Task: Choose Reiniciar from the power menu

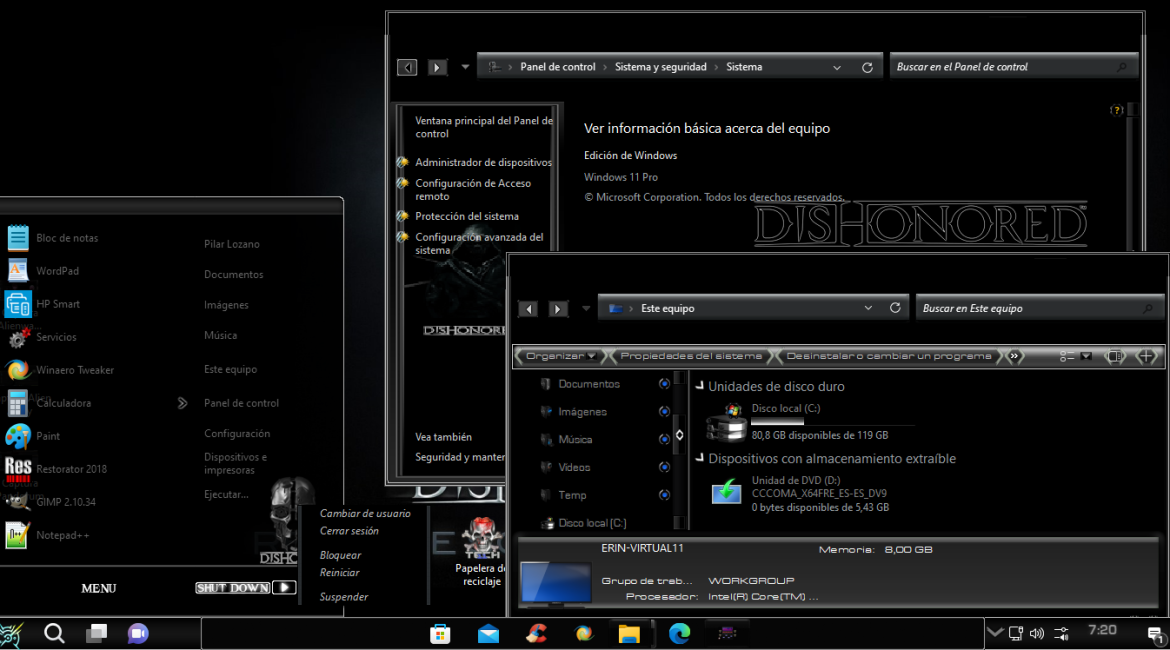Action: (x=339, y=573)
